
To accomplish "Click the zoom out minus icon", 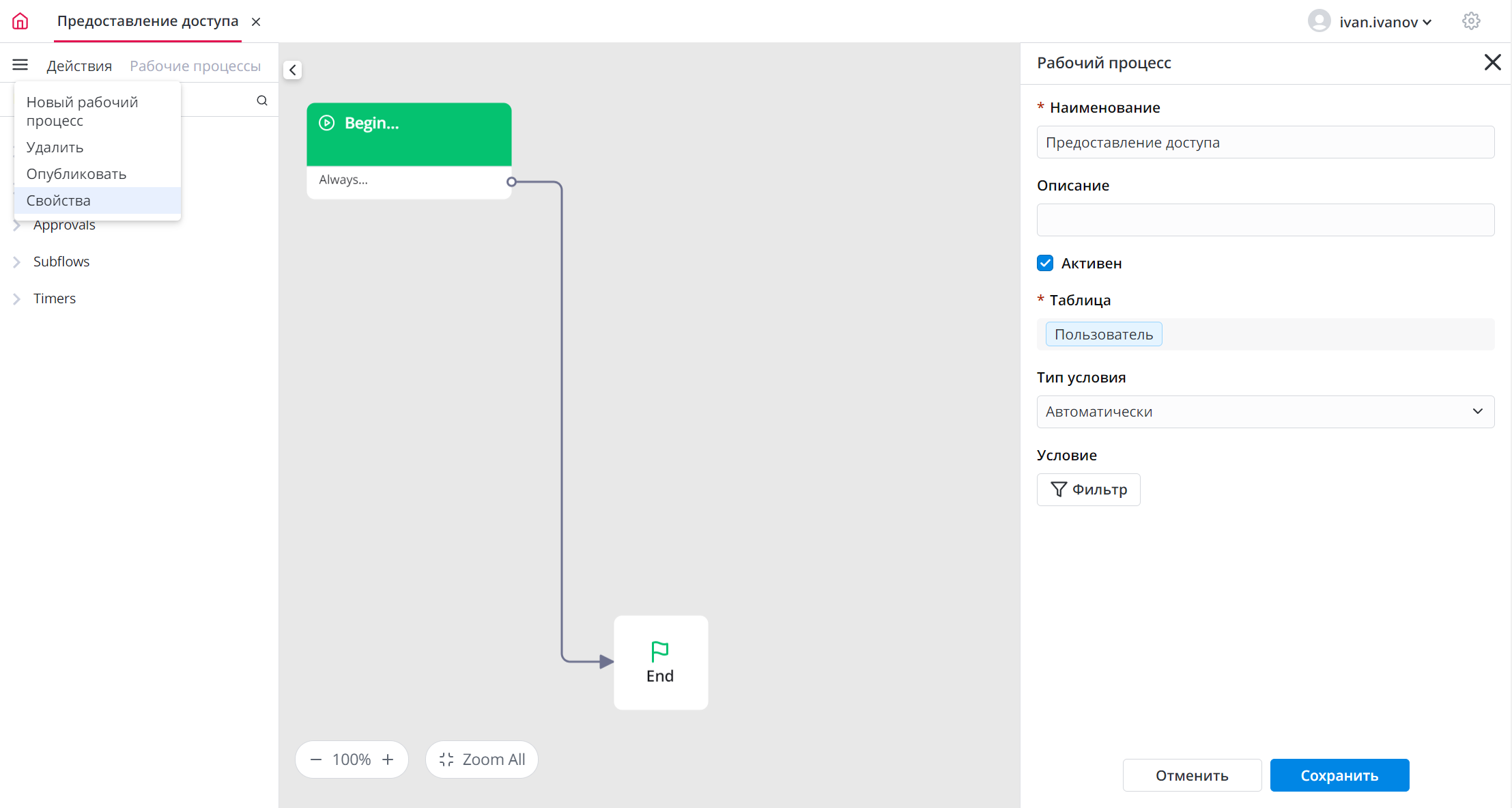I will (x=315, y=760).
